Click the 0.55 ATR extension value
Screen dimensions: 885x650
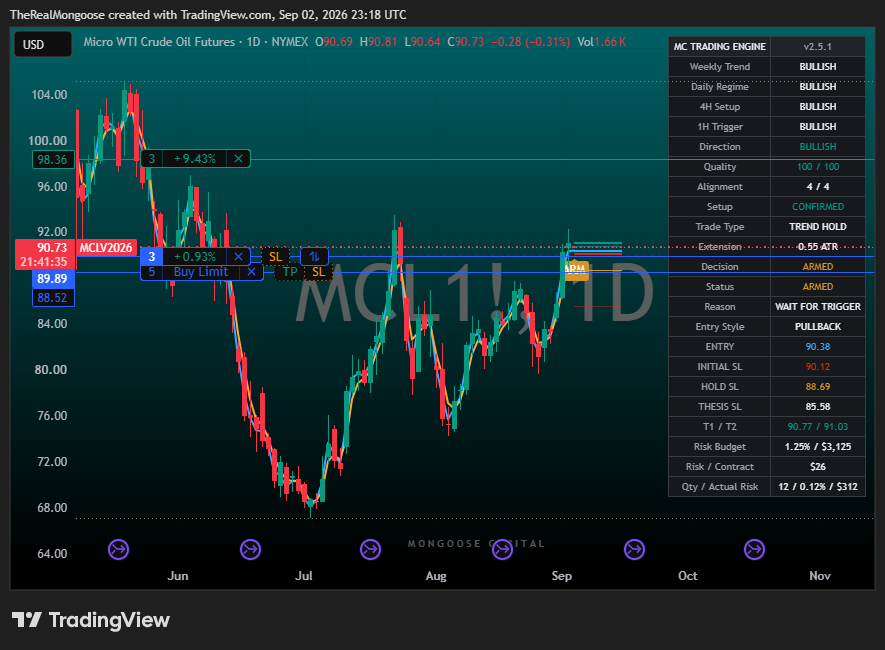click(x=817, y=247)
